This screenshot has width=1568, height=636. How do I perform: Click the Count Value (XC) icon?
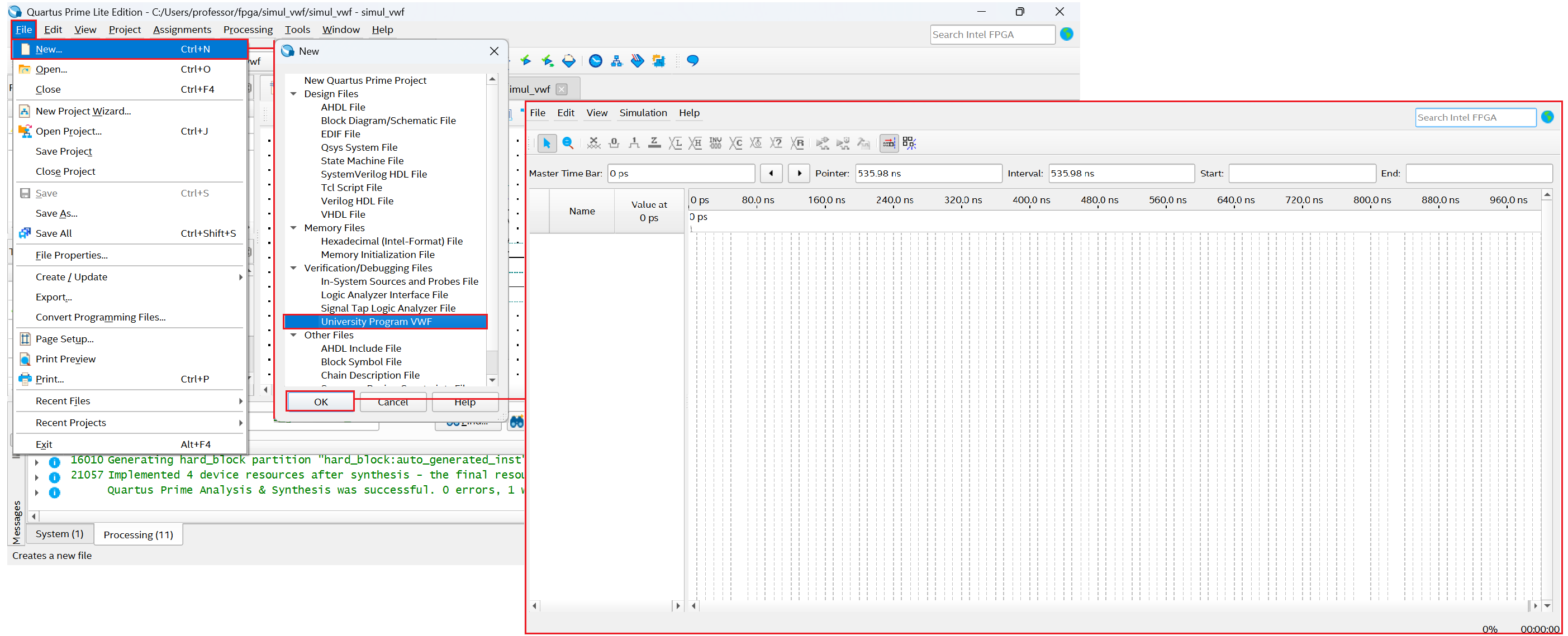pyautogui.click(x=735, y=143)
